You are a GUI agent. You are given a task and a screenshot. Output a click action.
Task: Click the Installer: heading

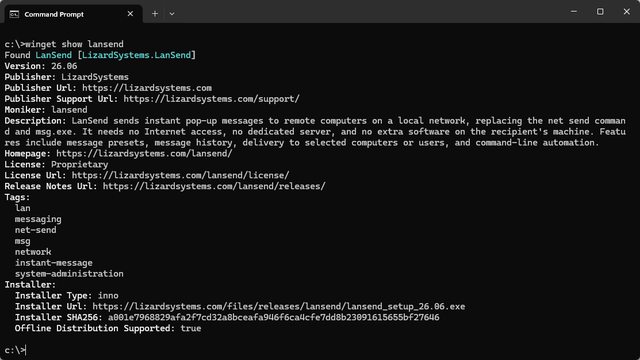30,284
